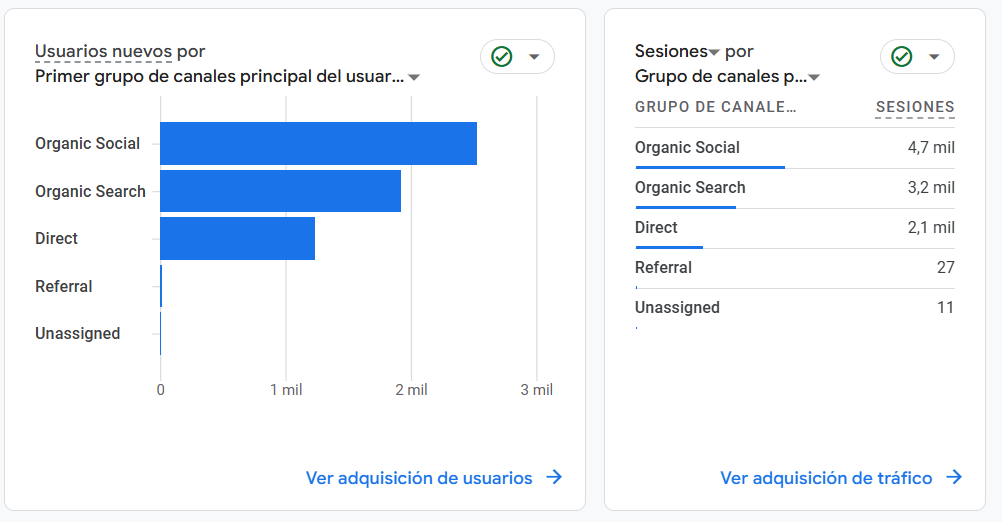Expand Grupo de canales dimension dropdown
The image size is (1002, 522).
(814, 78)
